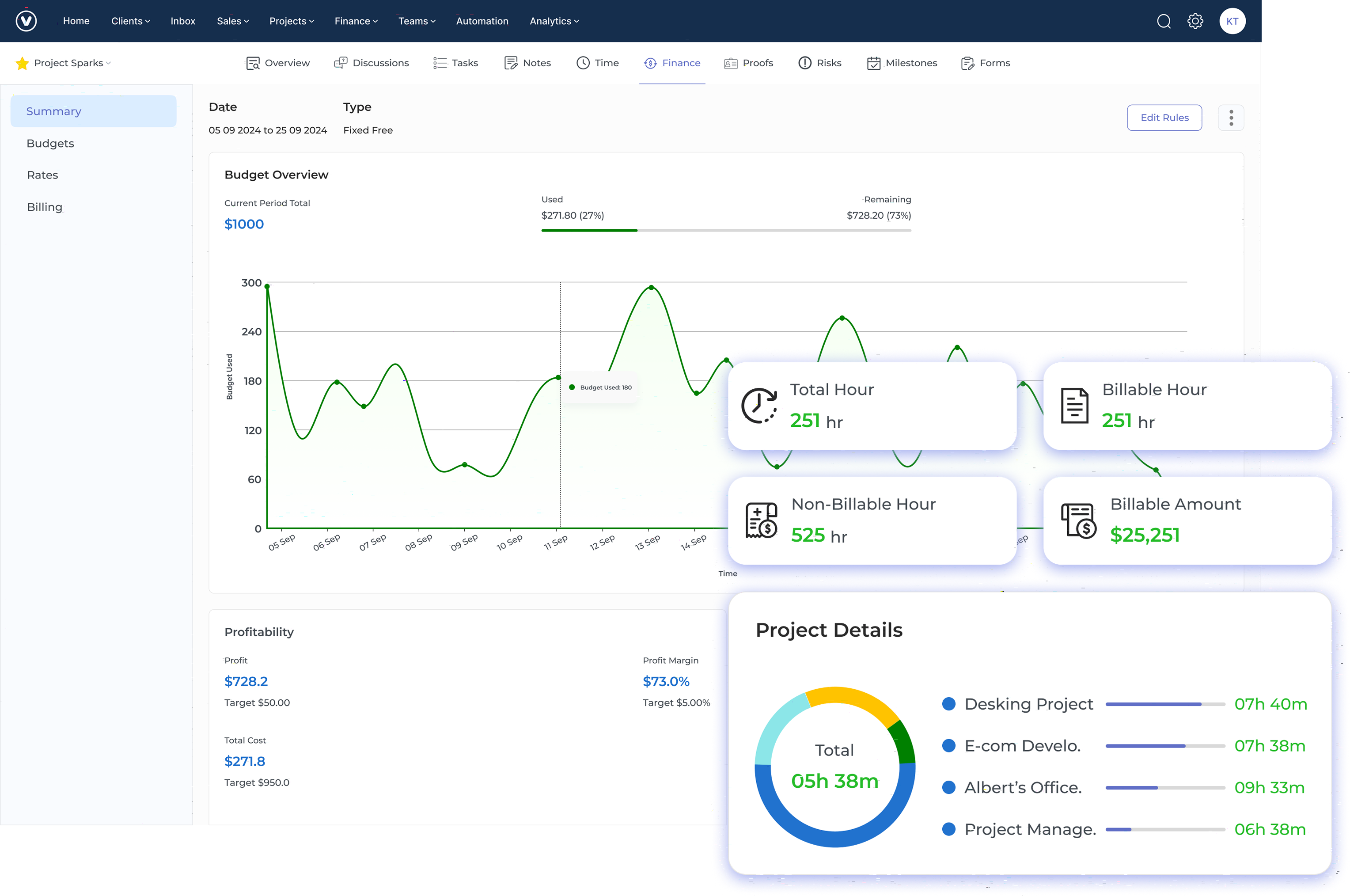Screen dimensions: 1350x896
Task: Click the Forms icon
Action: (x=967, y=63)
